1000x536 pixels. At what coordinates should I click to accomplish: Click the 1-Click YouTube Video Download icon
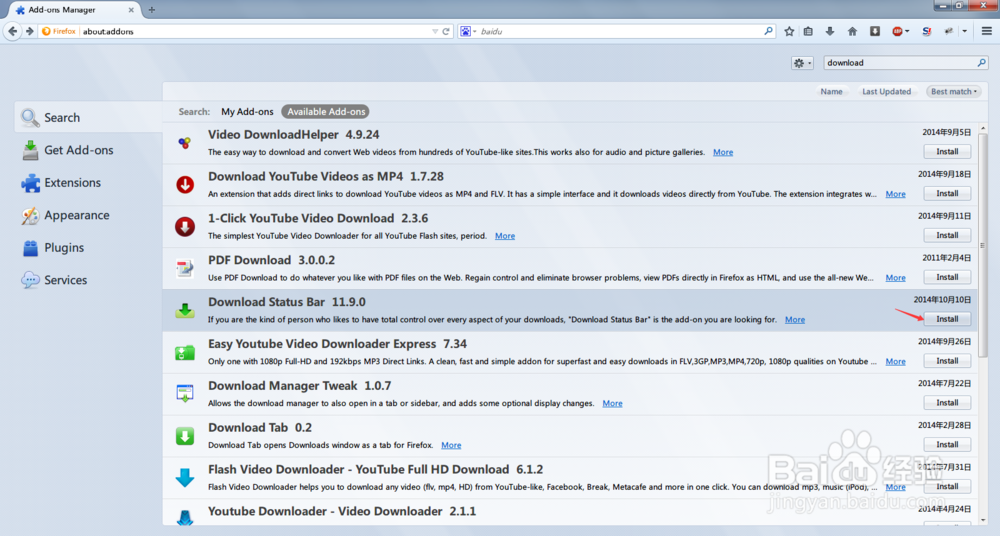click(x=185, y=227)
